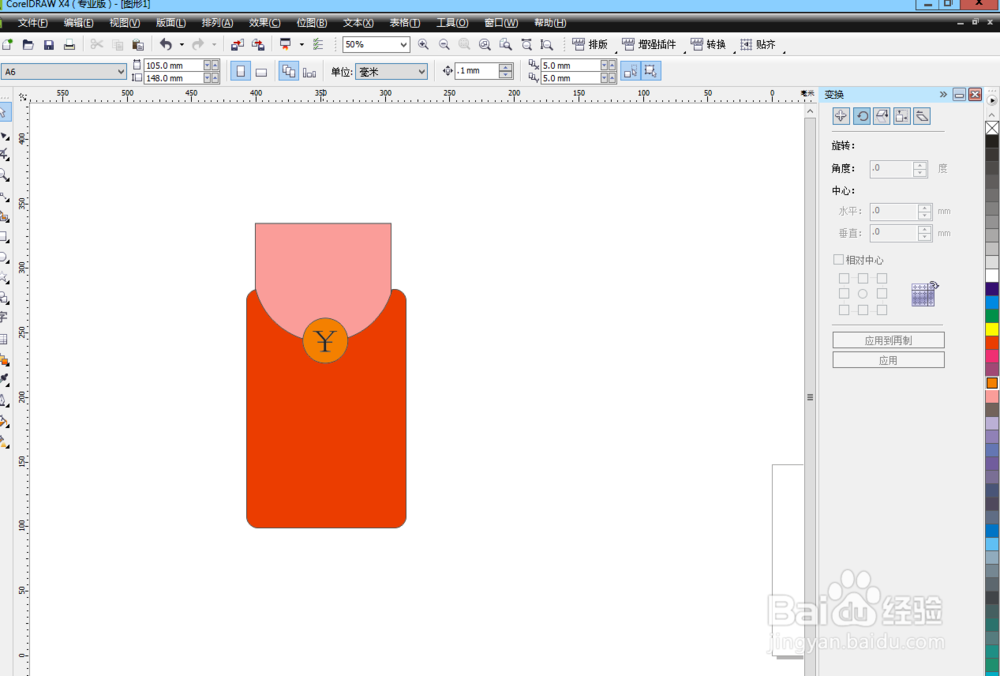
Task: Click the page width 105.0 mm field
Action: click(173, 65)
